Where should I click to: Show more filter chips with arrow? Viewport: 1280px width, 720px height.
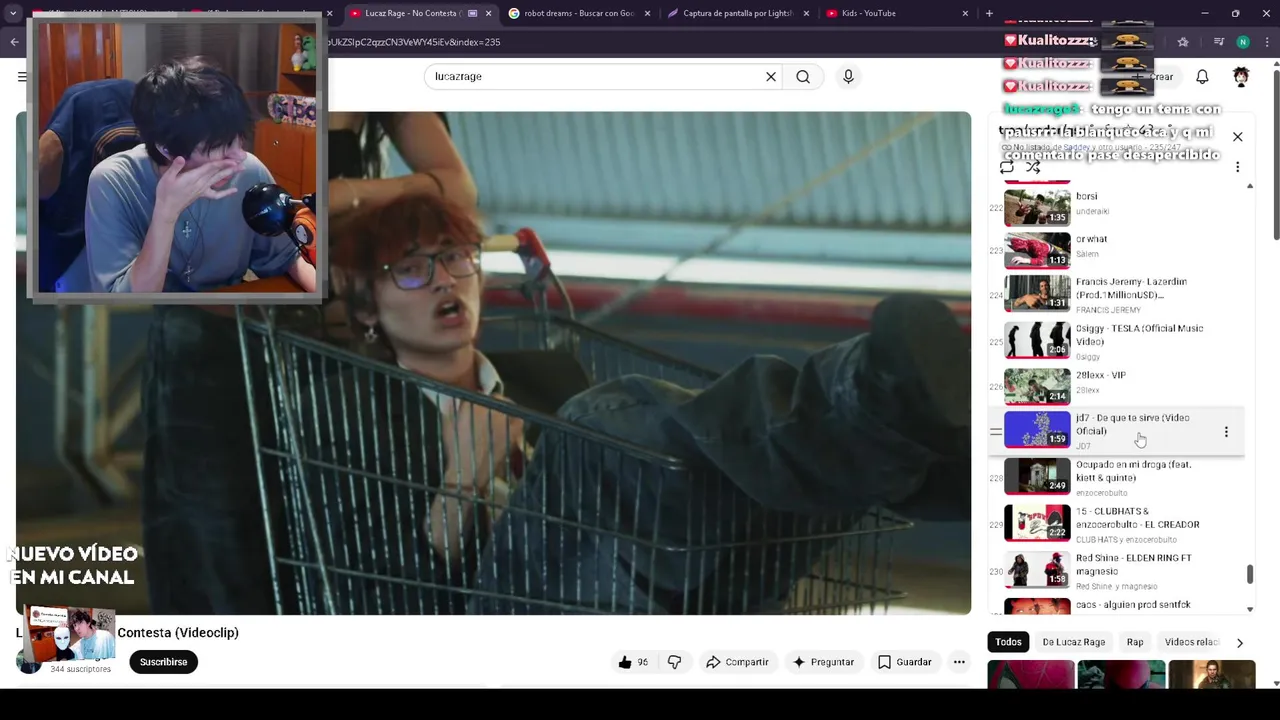(1240, 642)
